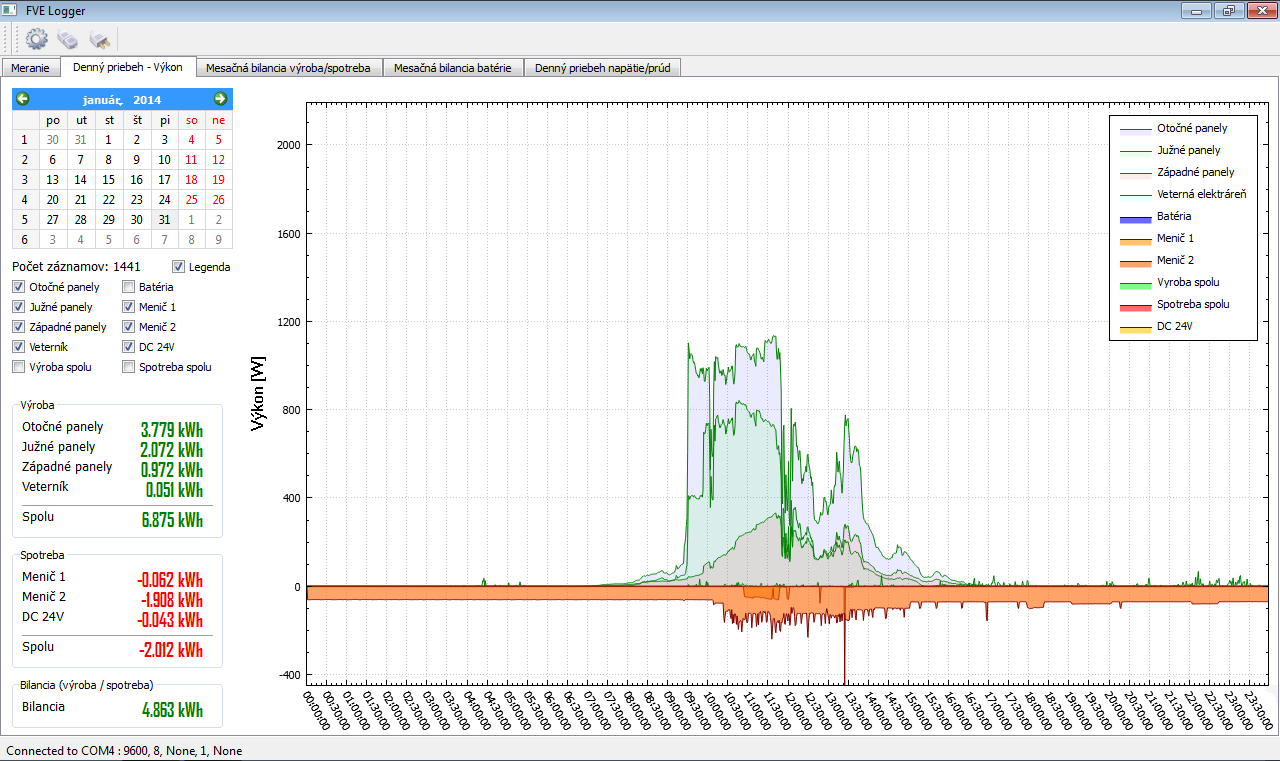The height and width of the screenshot is (761, 1280).
Task: Uncheck the Otočné panely checkbox
Action: pos(19,287)
